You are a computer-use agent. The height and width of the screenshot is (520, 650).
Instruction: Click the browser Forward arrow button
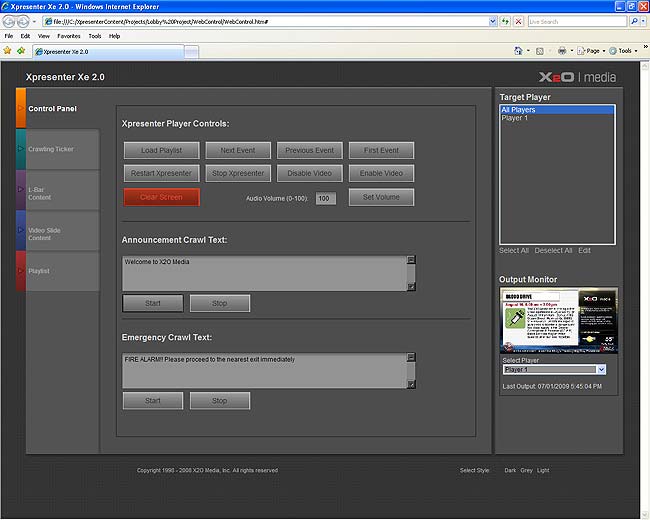24,21
